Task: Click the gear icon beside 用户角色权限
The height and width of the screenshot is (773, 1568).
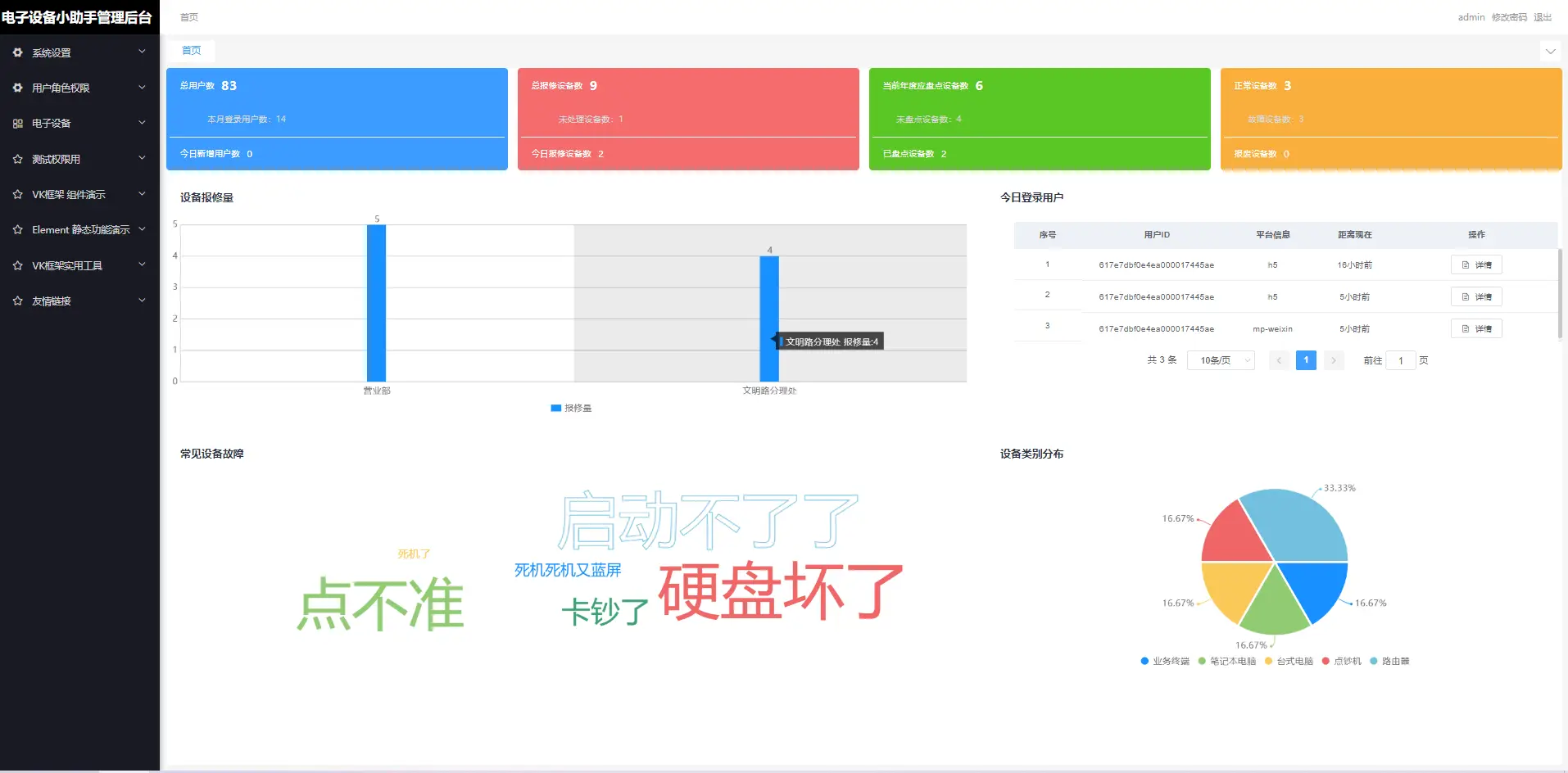Action: coord(17,88)
